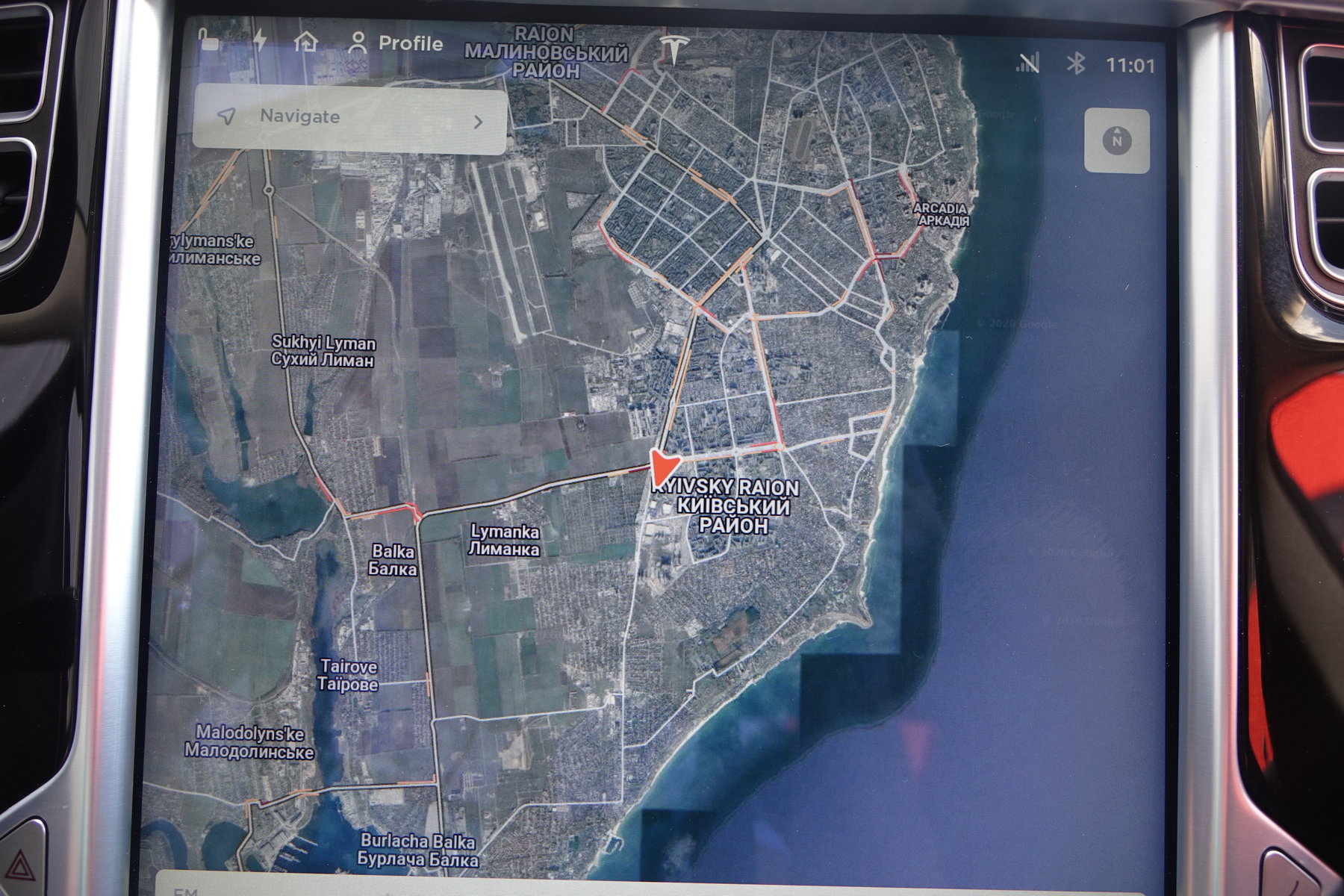Tap the door lock icon
Viewport: 1344px width, 896px height.
(x=209, y=40)
